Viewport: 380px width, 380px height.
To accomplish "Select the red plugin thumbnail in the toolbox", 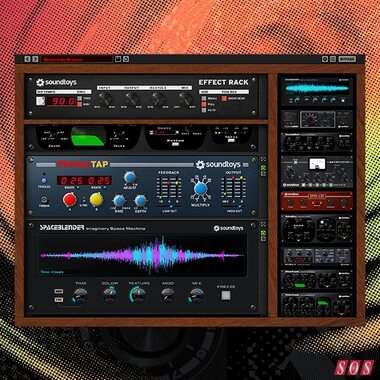I will pyautogui.click(x=317, y=201).
